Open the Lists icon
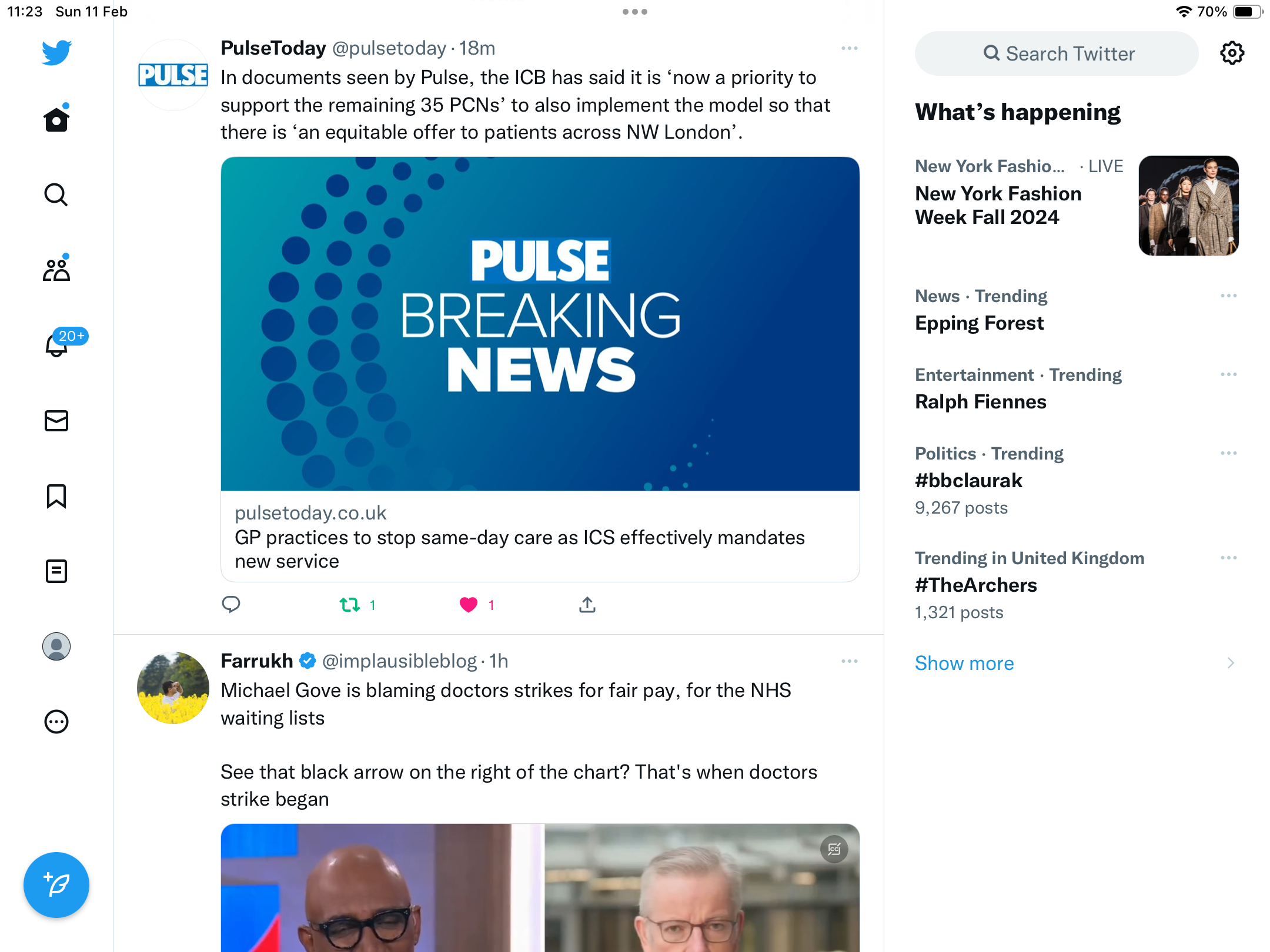1270x952 pixels. click(56, 571)
